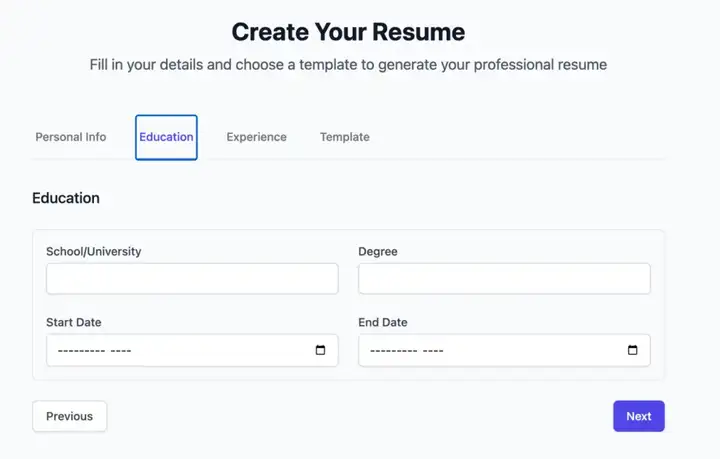The image size is (720, 459).
Task: Click the End Date label
Action: [383, 322]
